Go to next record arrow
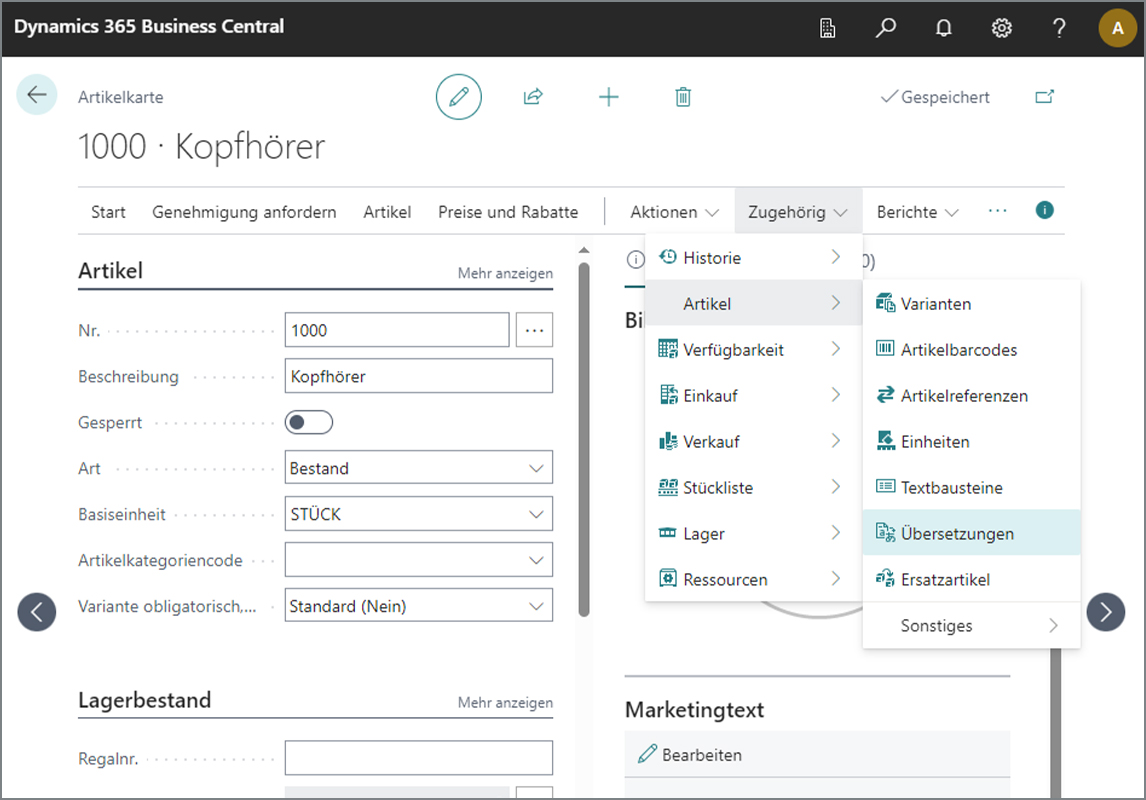 click(x=1105, y=612)
